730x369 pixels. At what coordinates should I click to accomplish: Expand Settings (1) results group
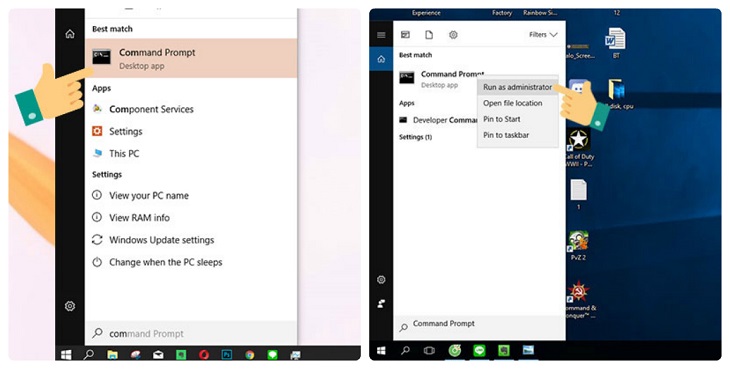[x=415, y=137]
